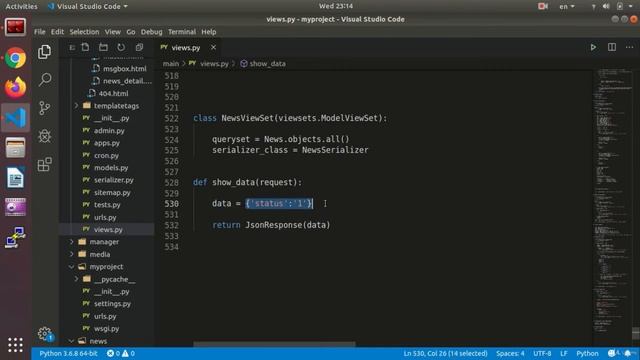Click the editor horizontal scrollbar
Image resolution: width=640 pixels, height=360 pixels.
(x=274, y=344)
